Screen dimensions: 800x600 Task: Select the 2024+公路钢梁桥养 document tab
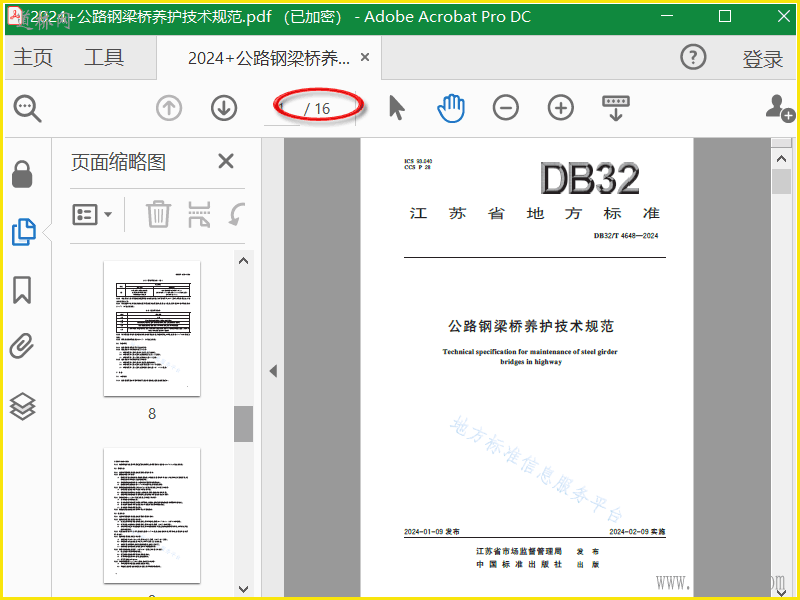269,58
